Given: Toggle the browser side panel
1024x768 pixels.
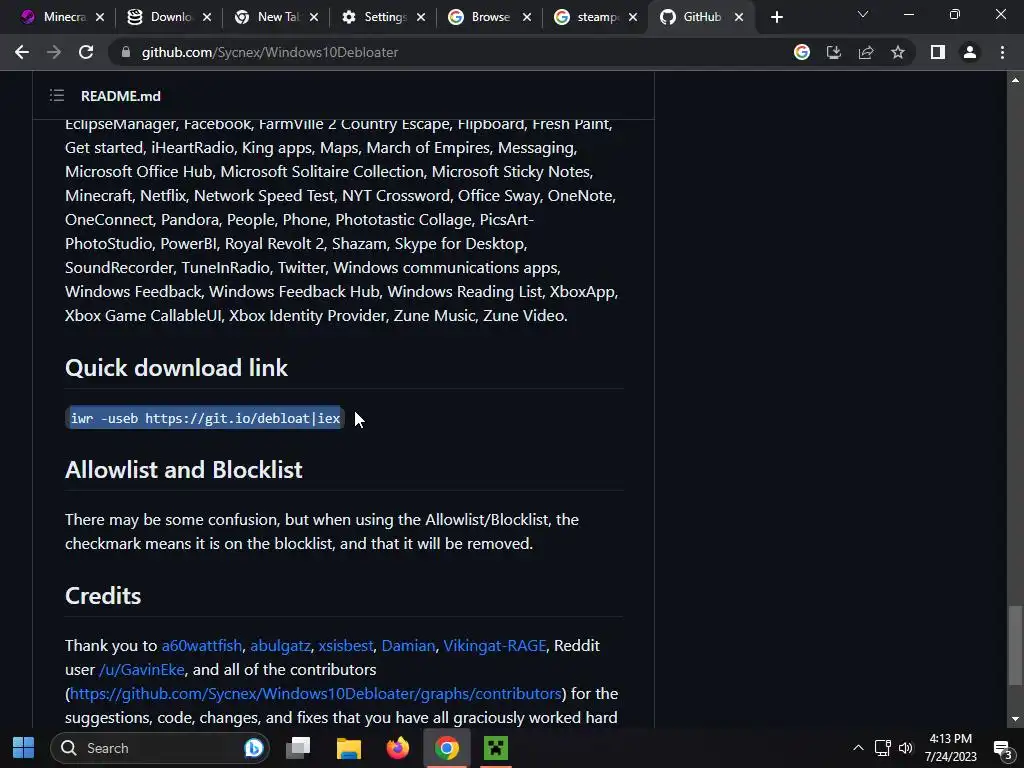Looking at the screenshot, I should click(x=938, y=52).
